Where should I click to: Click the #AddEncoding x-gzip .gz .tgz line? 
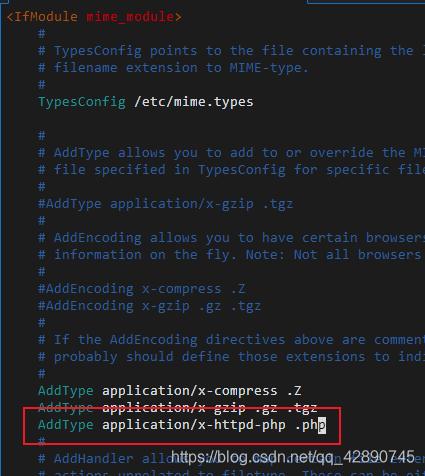(x=150, y=306)
